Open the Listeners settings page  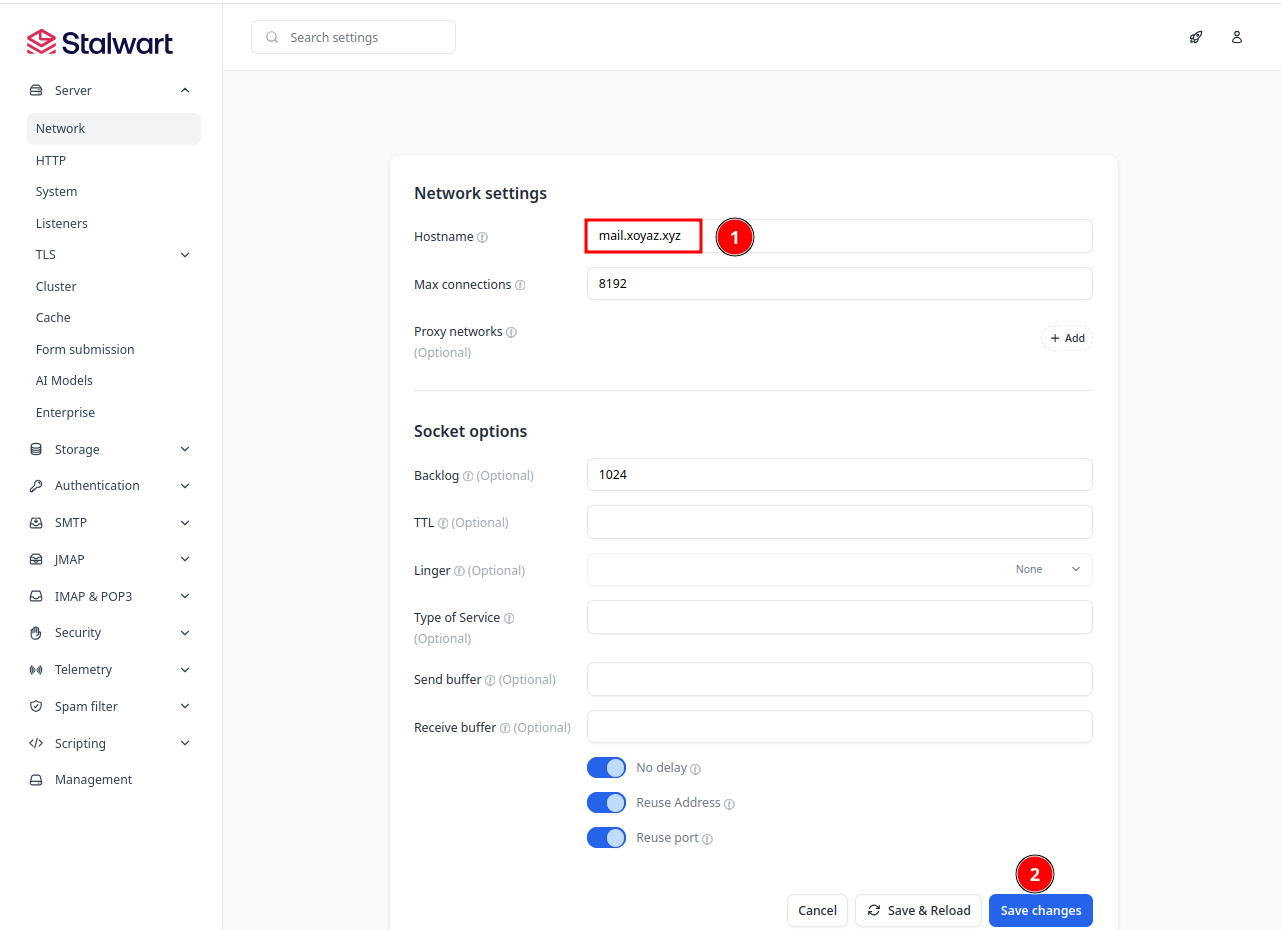[62, 224]
